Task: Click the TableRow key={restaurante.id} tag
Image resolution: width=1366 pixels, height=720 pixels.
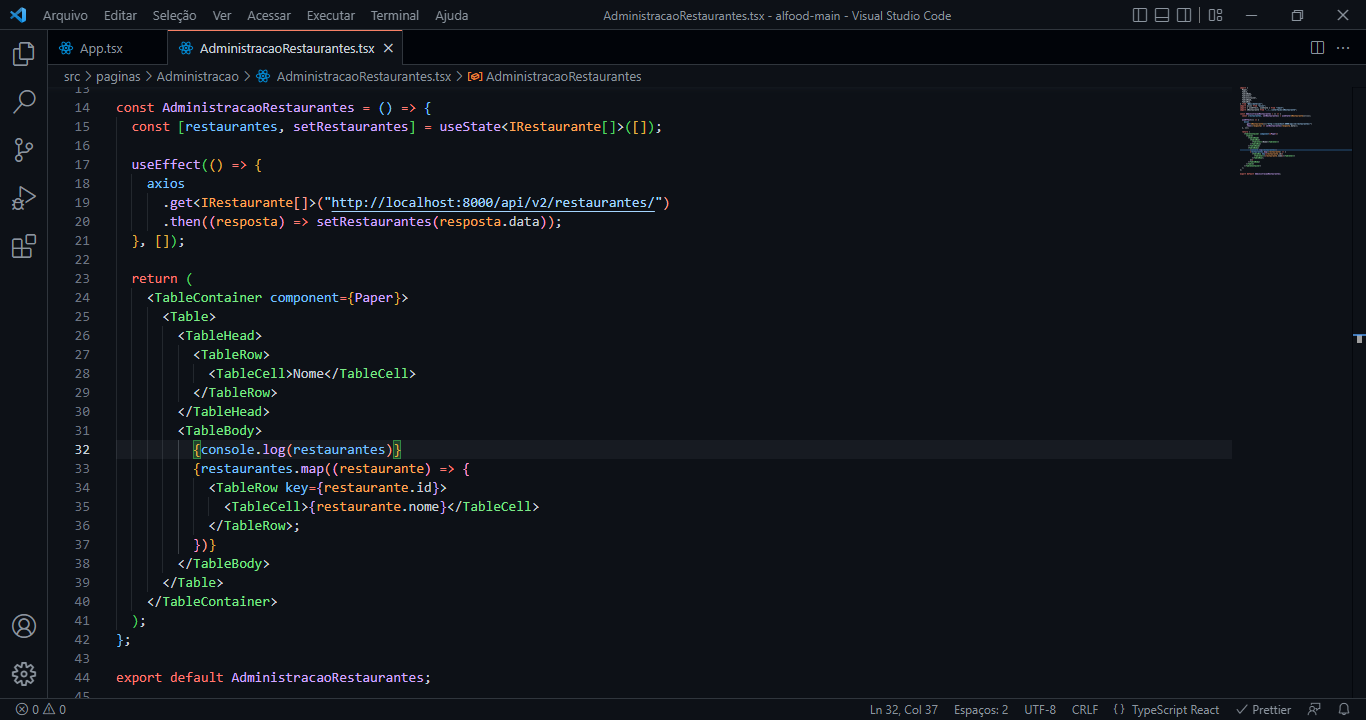Action: [328, 488]
